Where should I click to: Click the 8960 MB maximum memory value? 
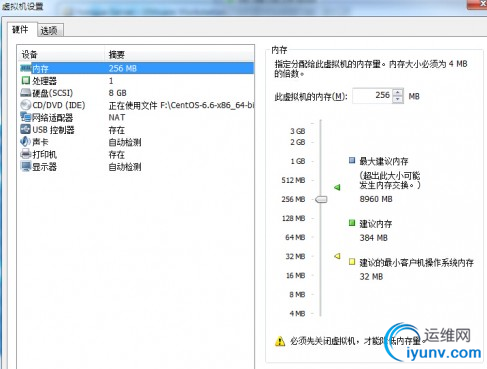coord(376,199)
